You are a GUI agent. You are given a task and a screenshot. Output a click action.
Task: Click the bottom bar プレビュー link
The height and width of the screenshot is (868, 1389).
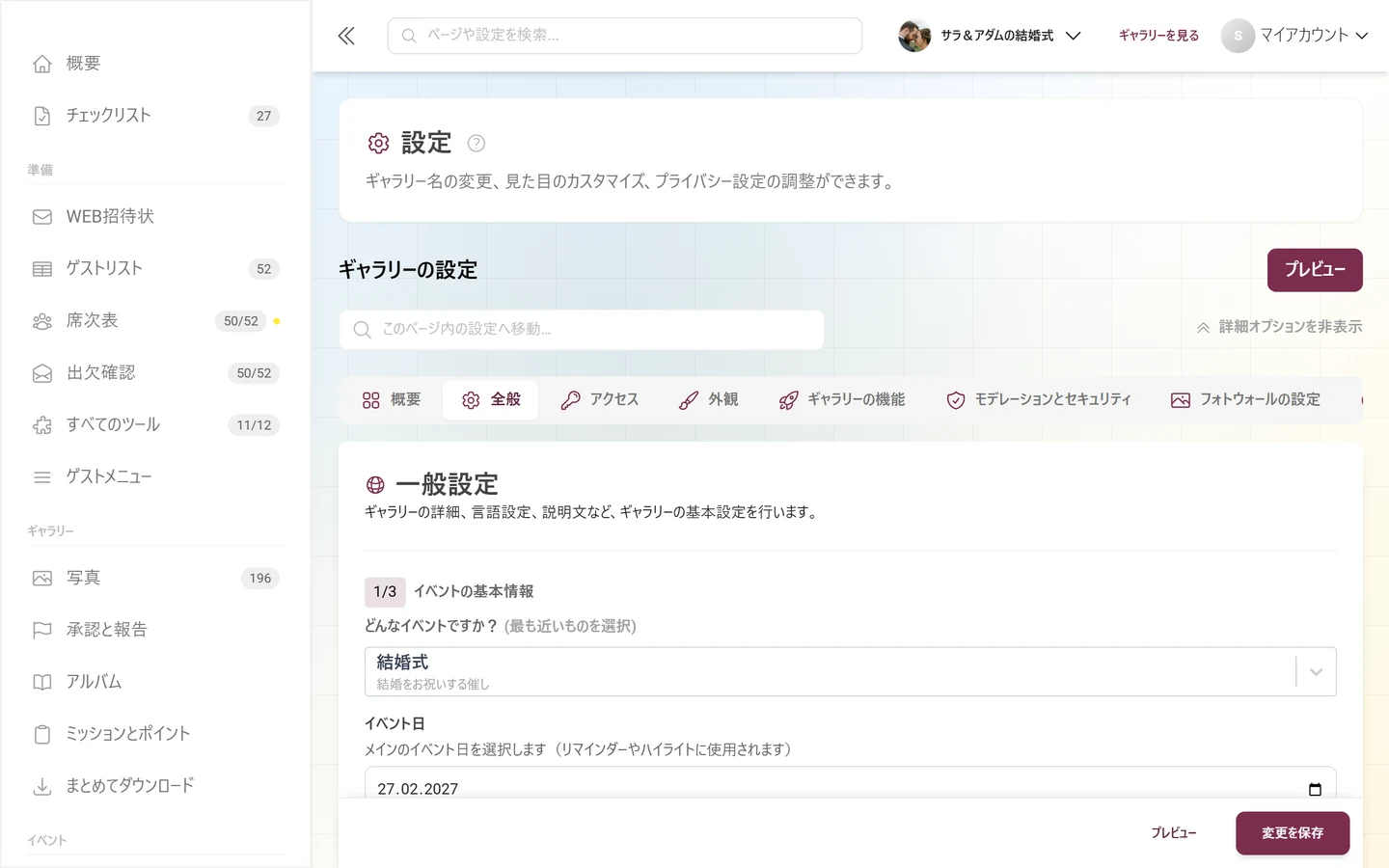[1174, 833]
